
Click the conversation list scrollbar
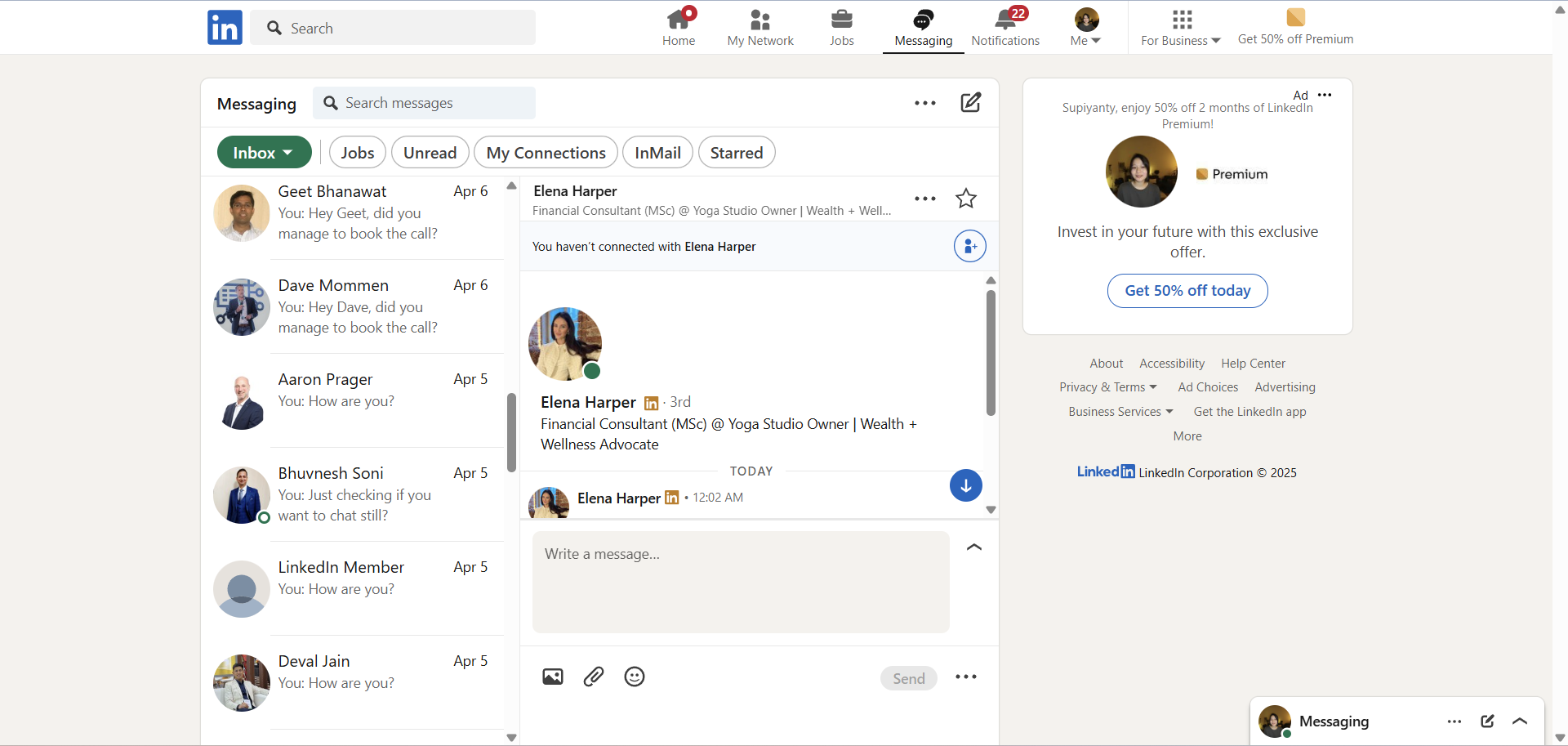(512, 433)
